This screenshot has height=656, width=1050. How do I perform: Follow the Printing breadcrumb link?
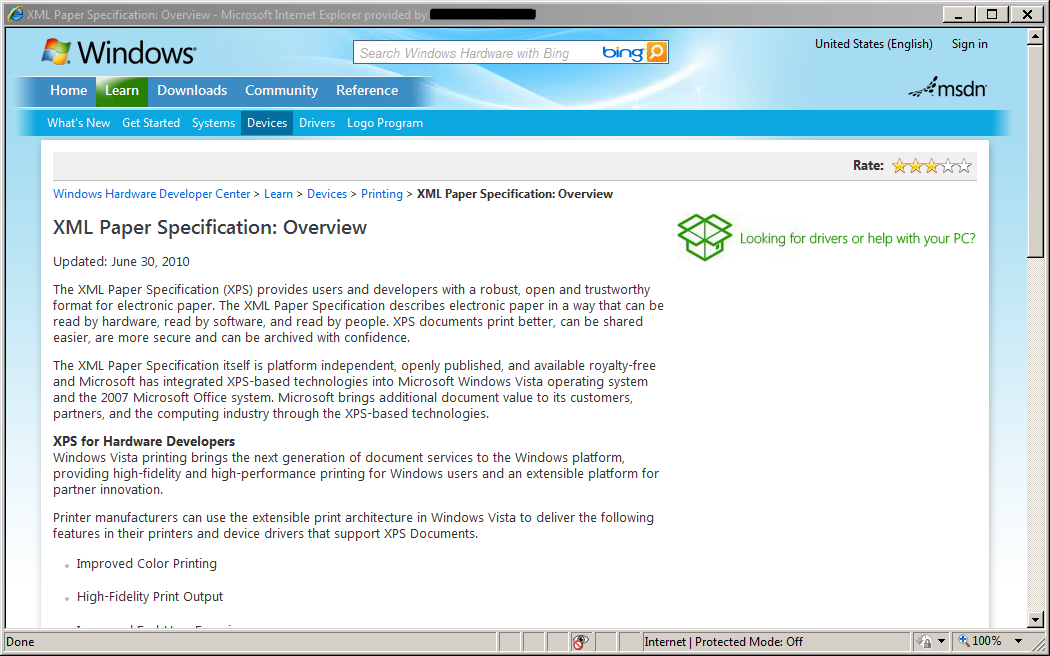382,194
